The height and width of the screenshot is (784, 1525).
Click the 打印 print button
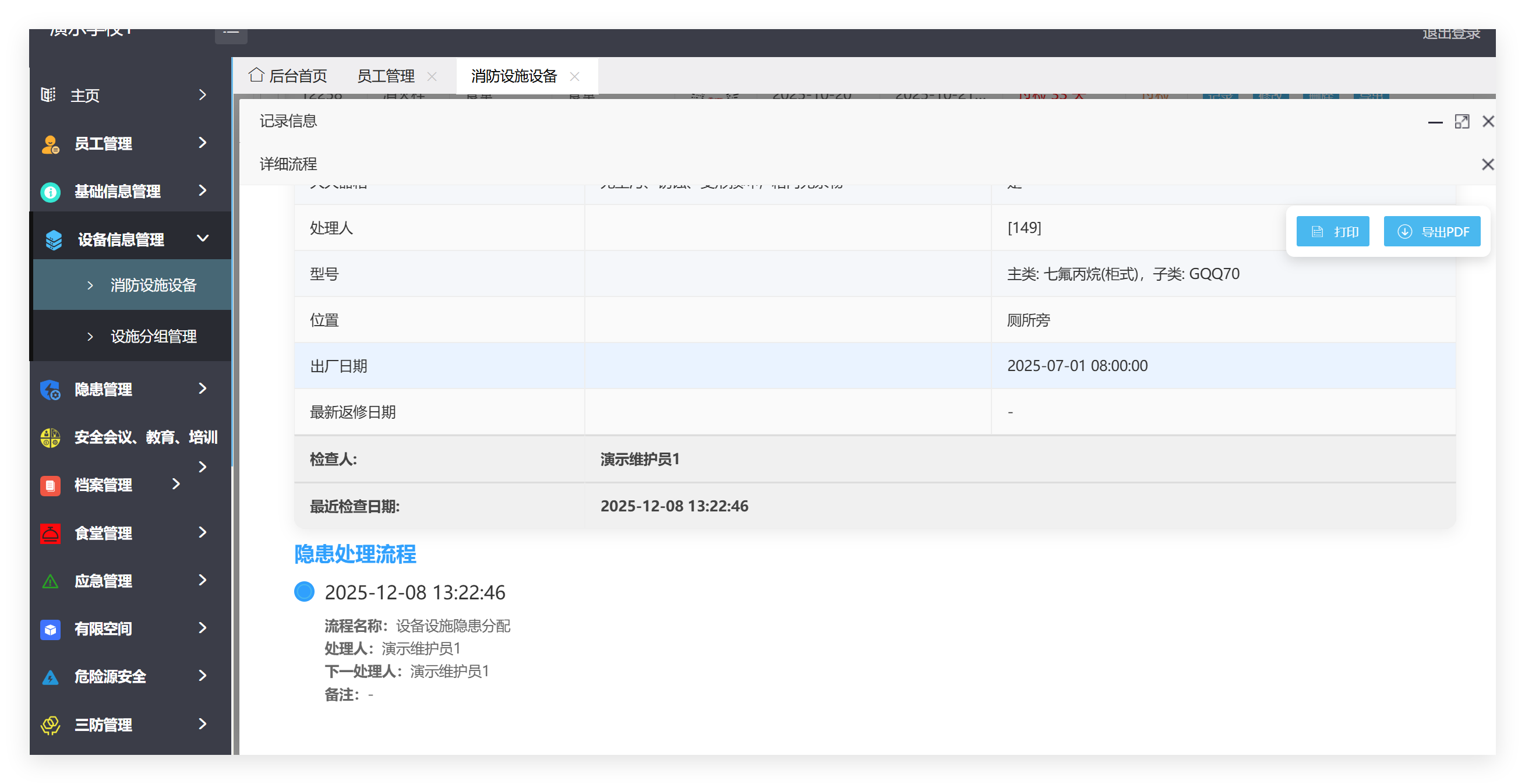(x=1333, y=231)
